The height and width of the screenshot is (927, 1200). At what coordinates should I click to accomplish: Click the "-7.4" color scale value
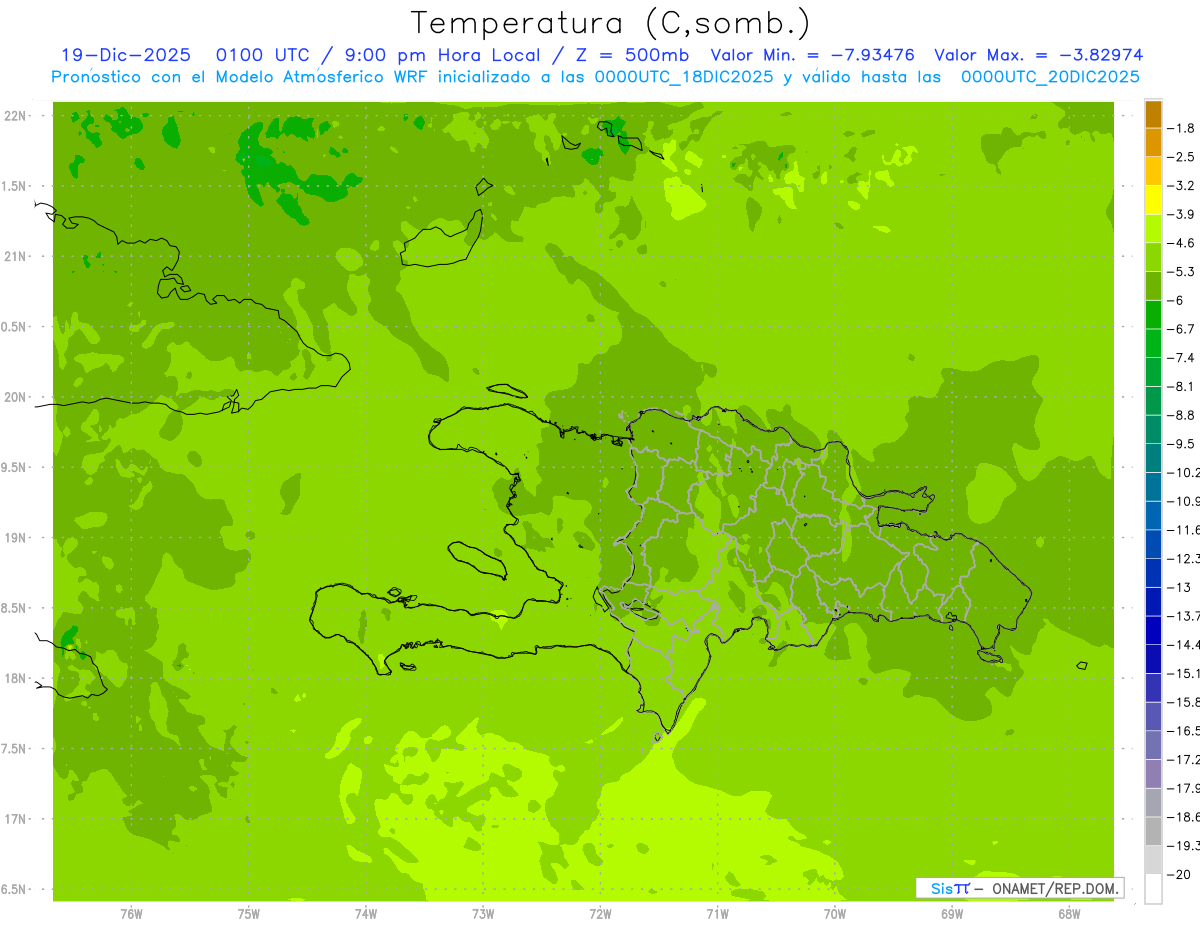pos(1181,357)
